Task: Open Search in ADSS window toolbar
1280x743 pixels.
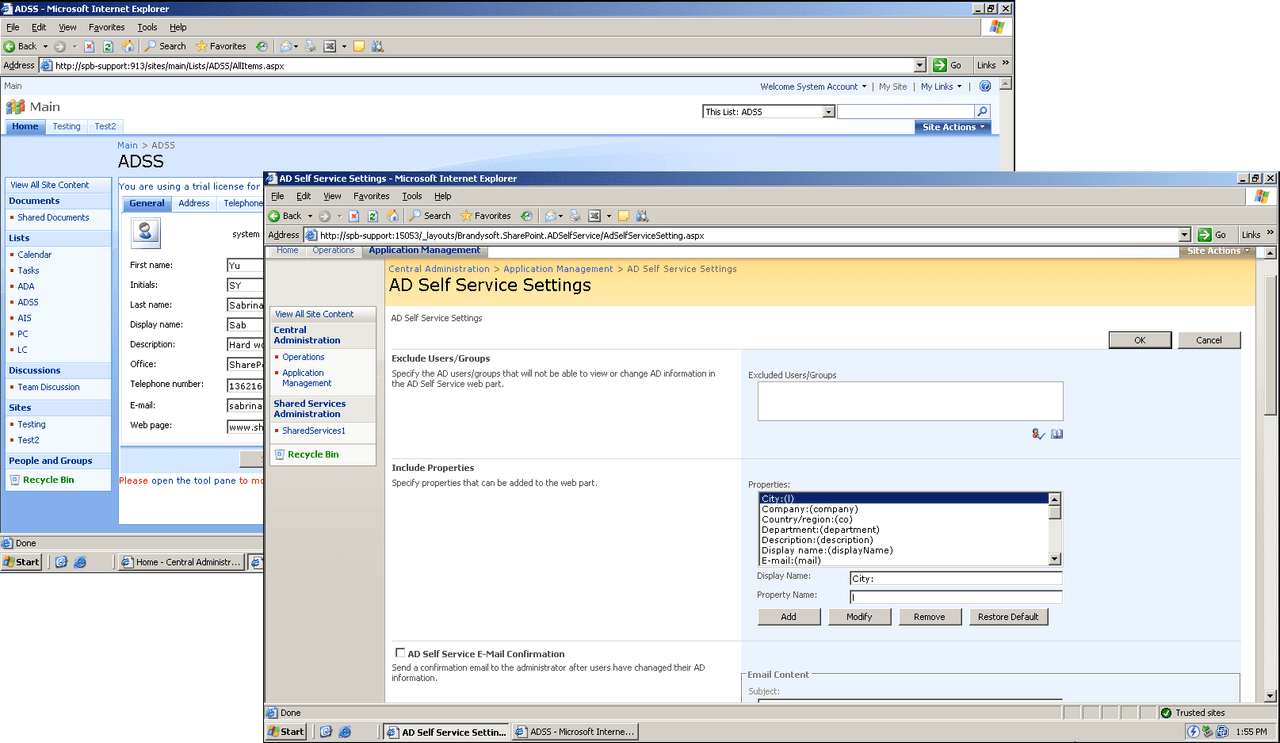Action: (x=165, y=46)
